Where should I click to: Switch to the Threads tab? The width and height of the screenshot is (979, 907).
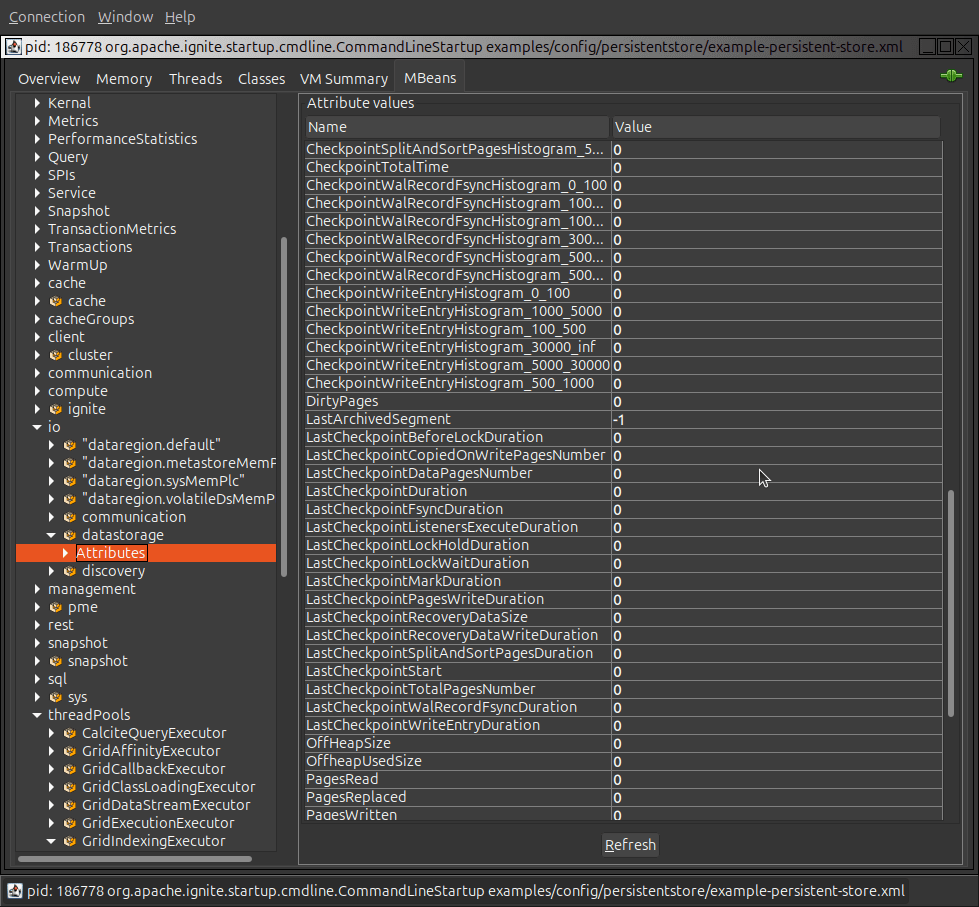[195, 79]
